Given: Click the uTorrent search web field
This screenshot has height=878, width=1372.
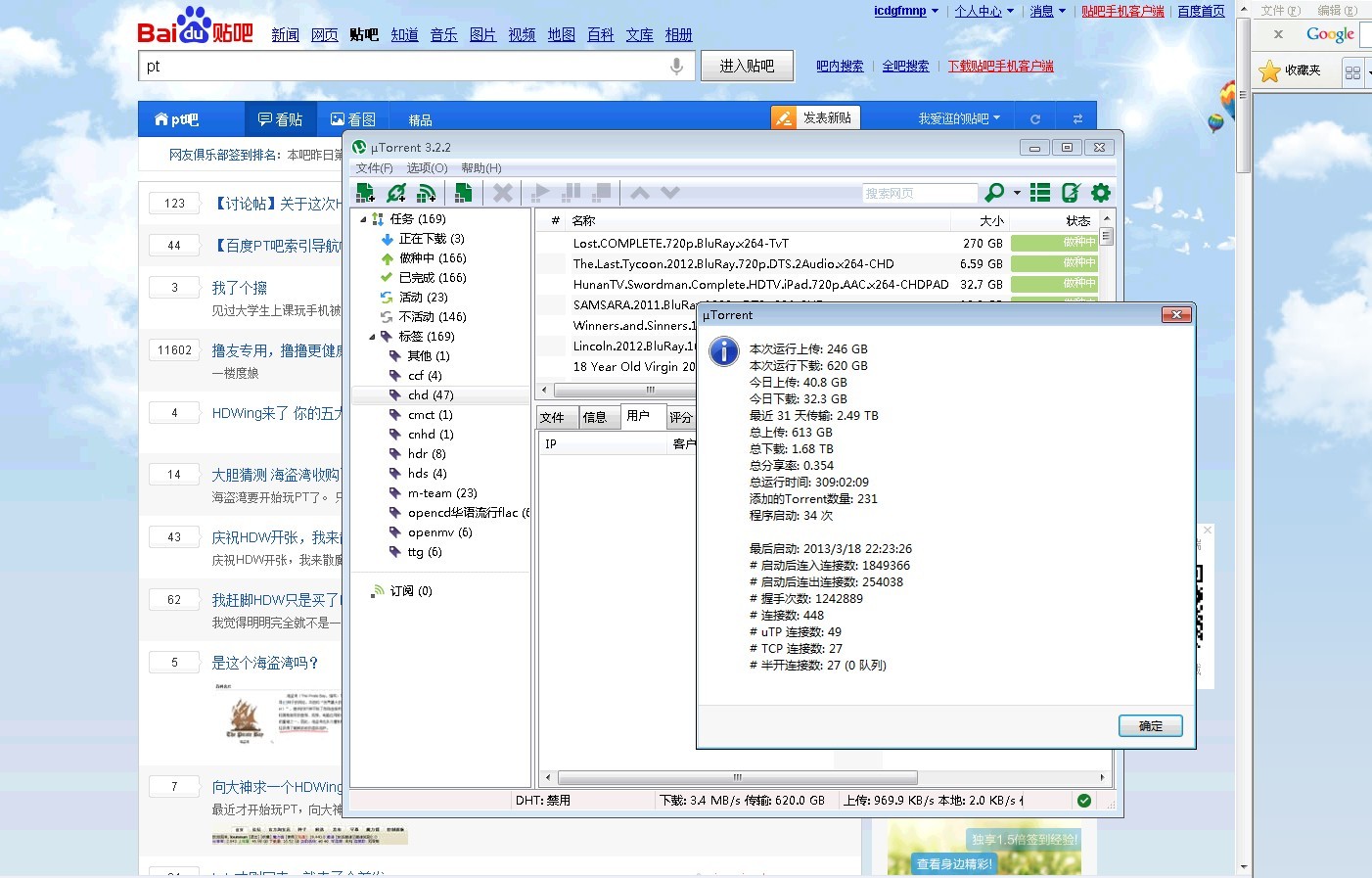Looking at the screenshot, I should (x=920, y=194).
